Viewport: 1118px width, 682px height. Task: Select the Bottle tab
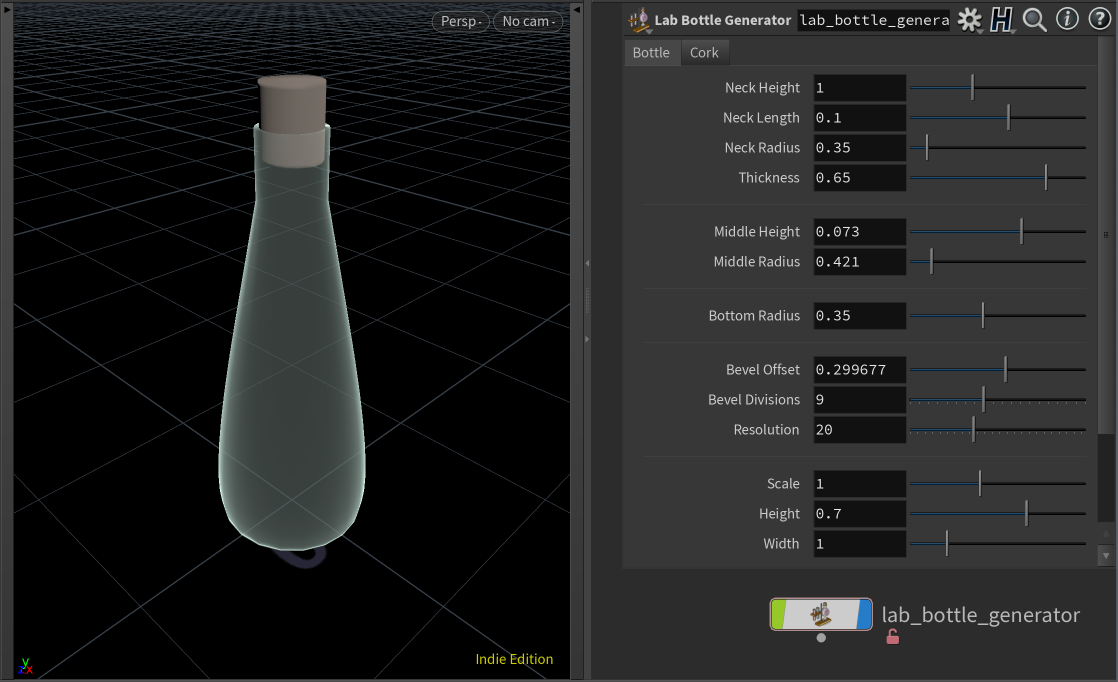tap(651, 52)
